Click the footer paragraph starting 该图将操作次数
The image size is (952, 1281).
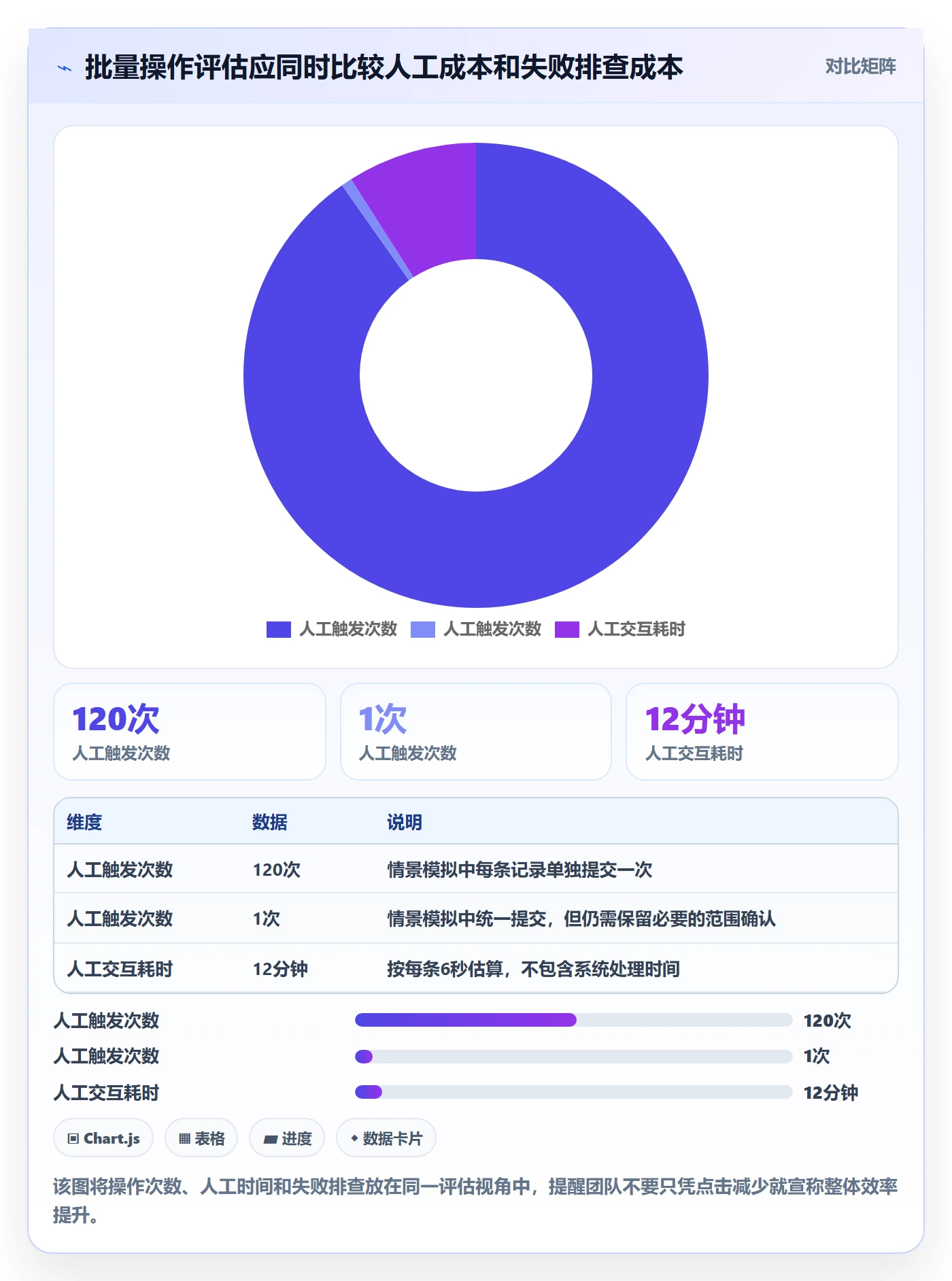tap(476, 1200)
